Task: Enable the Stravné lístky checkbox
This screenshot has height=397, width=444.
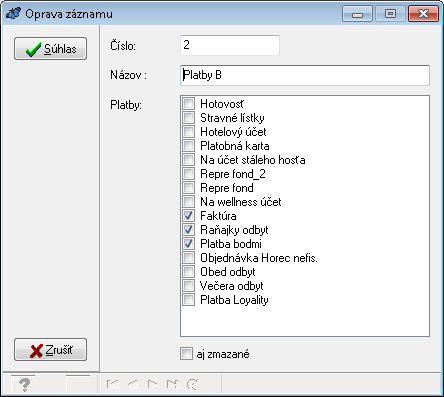Action: click(188, 118)
